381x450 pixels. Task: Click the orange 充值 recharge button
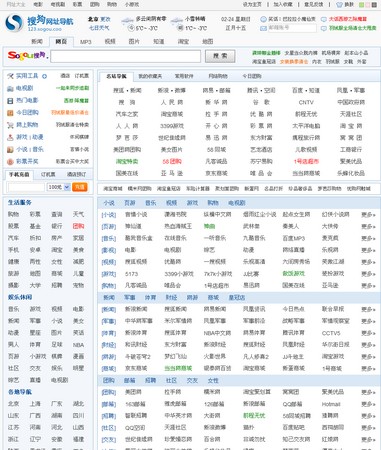click(80, 187)
